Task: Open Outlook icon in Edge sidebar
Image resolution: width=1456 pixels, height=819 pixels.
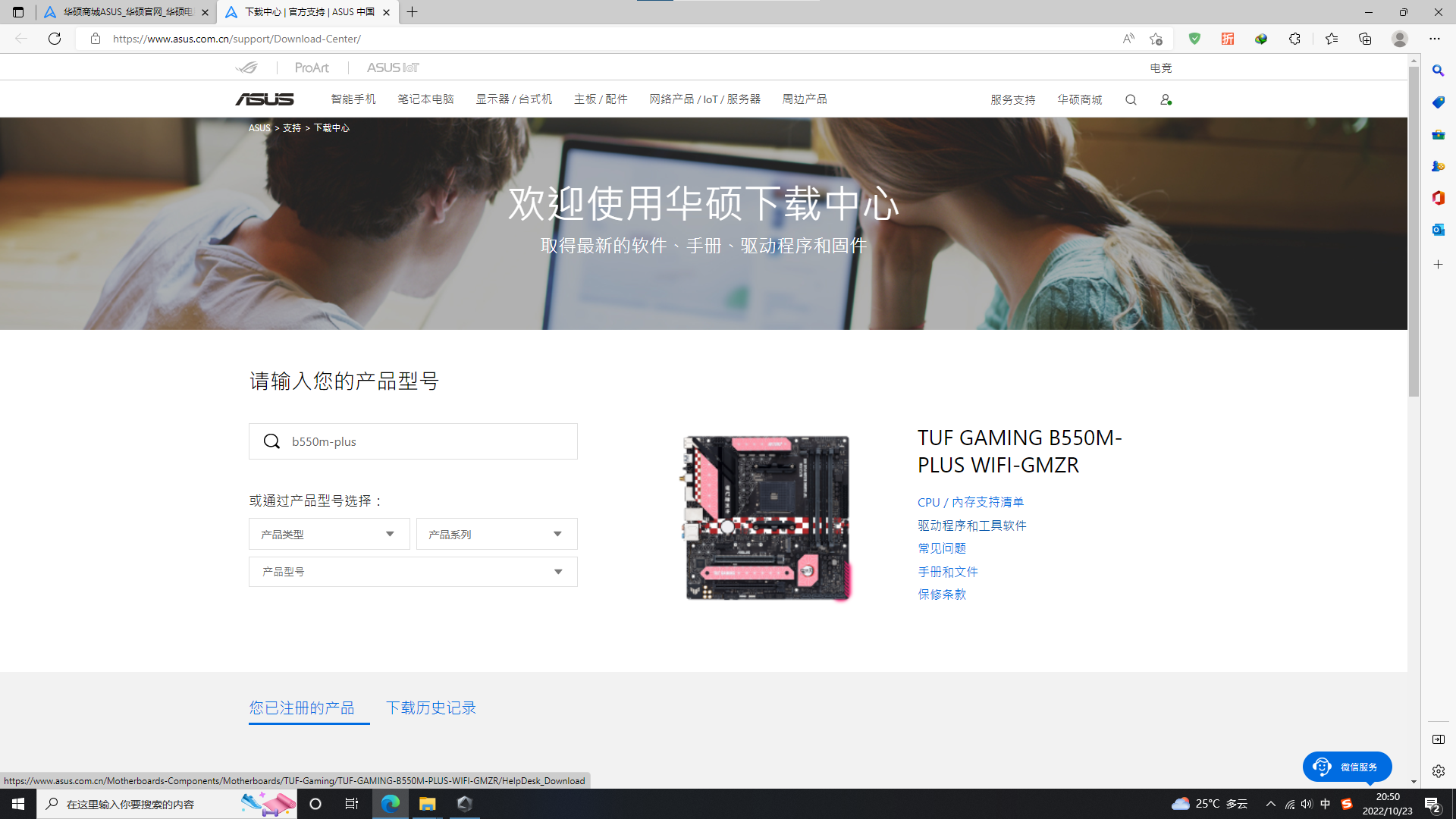Action: (x=1438, y=230)
